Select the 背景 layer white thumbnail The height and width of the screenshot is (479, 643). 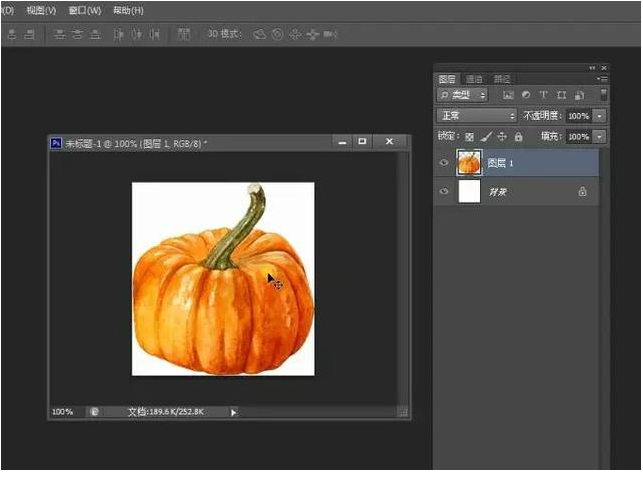(469, 192)
